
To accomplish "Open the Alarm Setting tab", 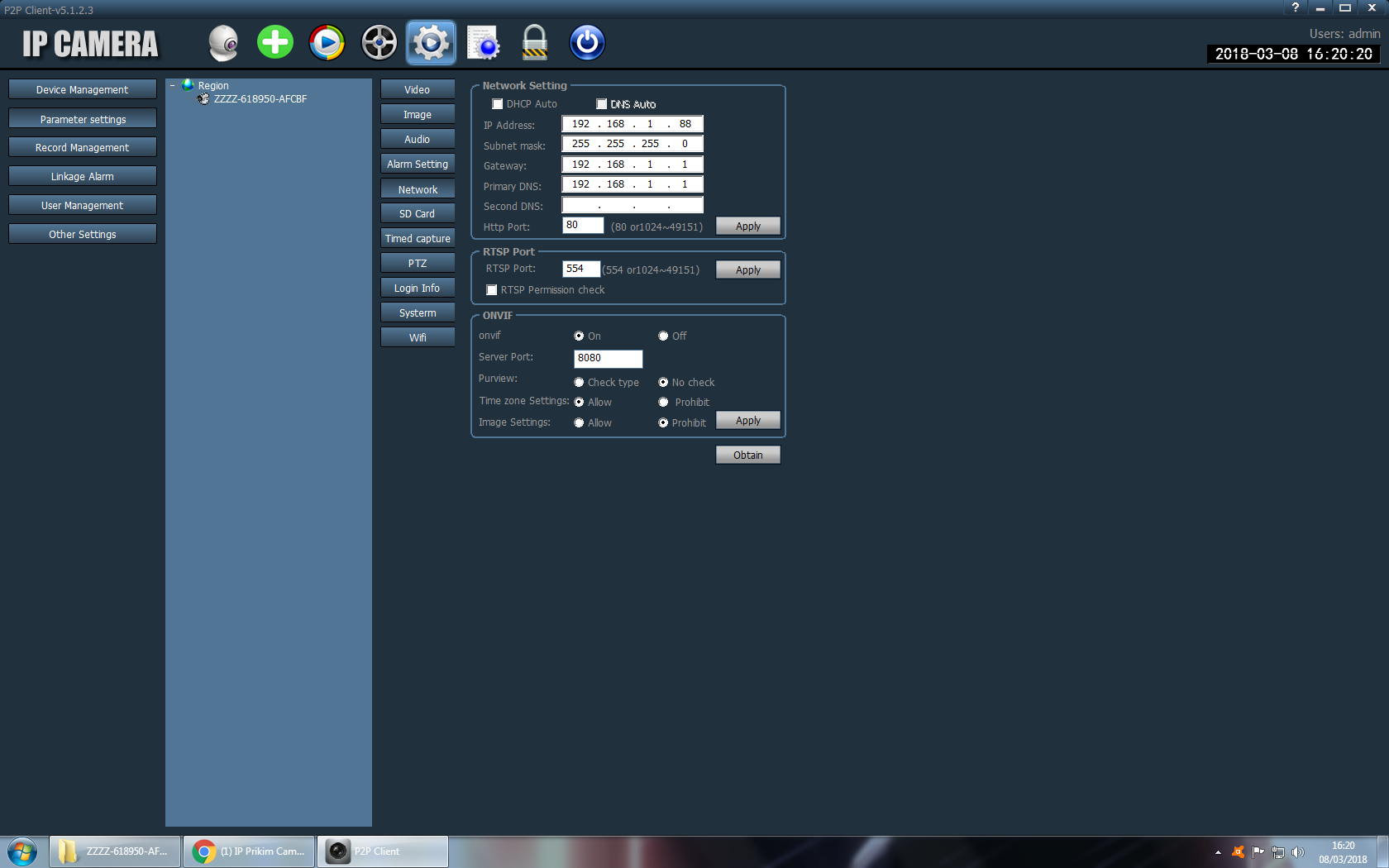I will (418, 165).
